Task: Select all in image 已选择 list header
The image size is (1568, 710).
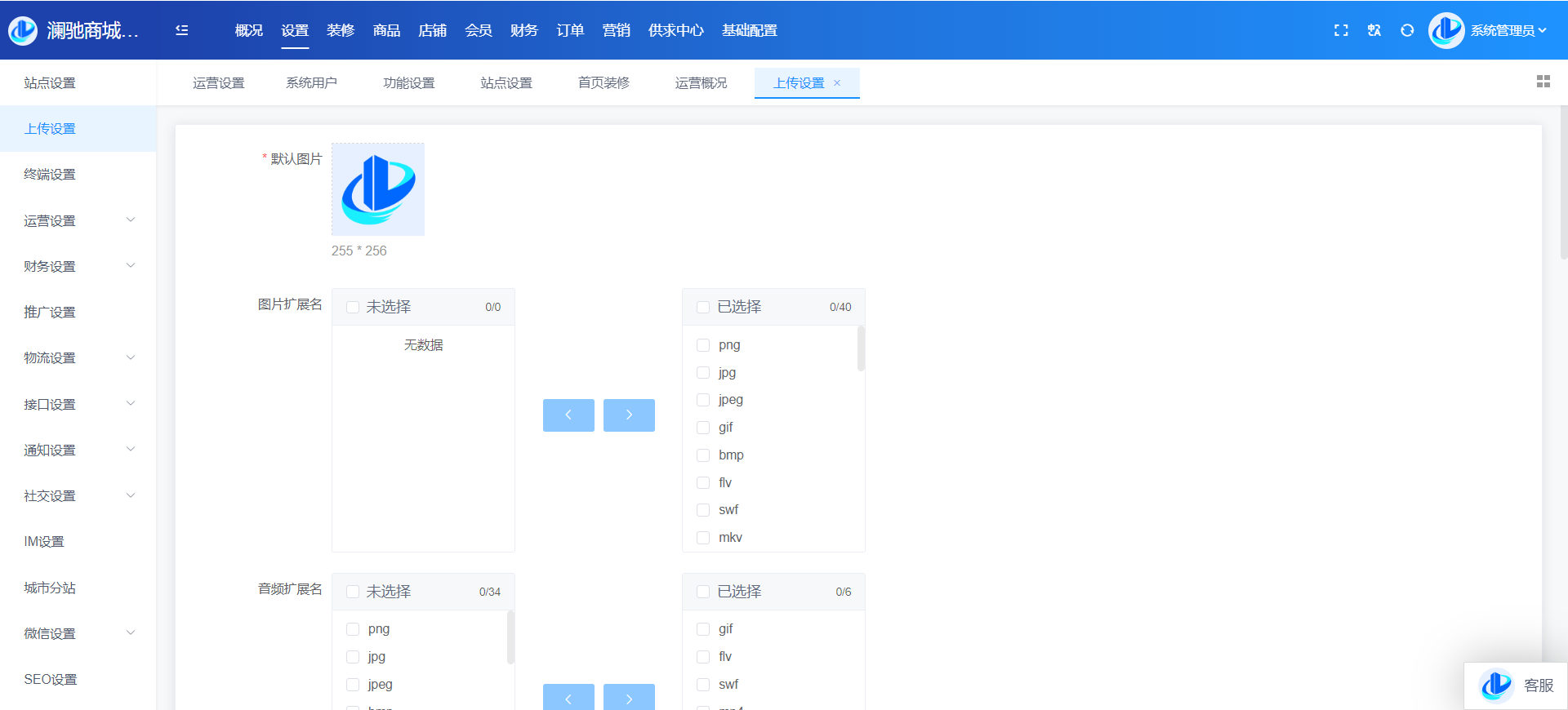Action: pos(703,308)
